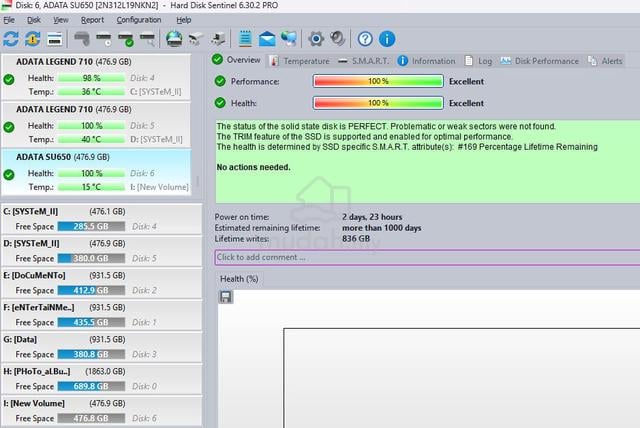Image resolution: width=640 pixels, height=428 pixels.
Task: Click the globe with disk icon
Action: [174, 39]
